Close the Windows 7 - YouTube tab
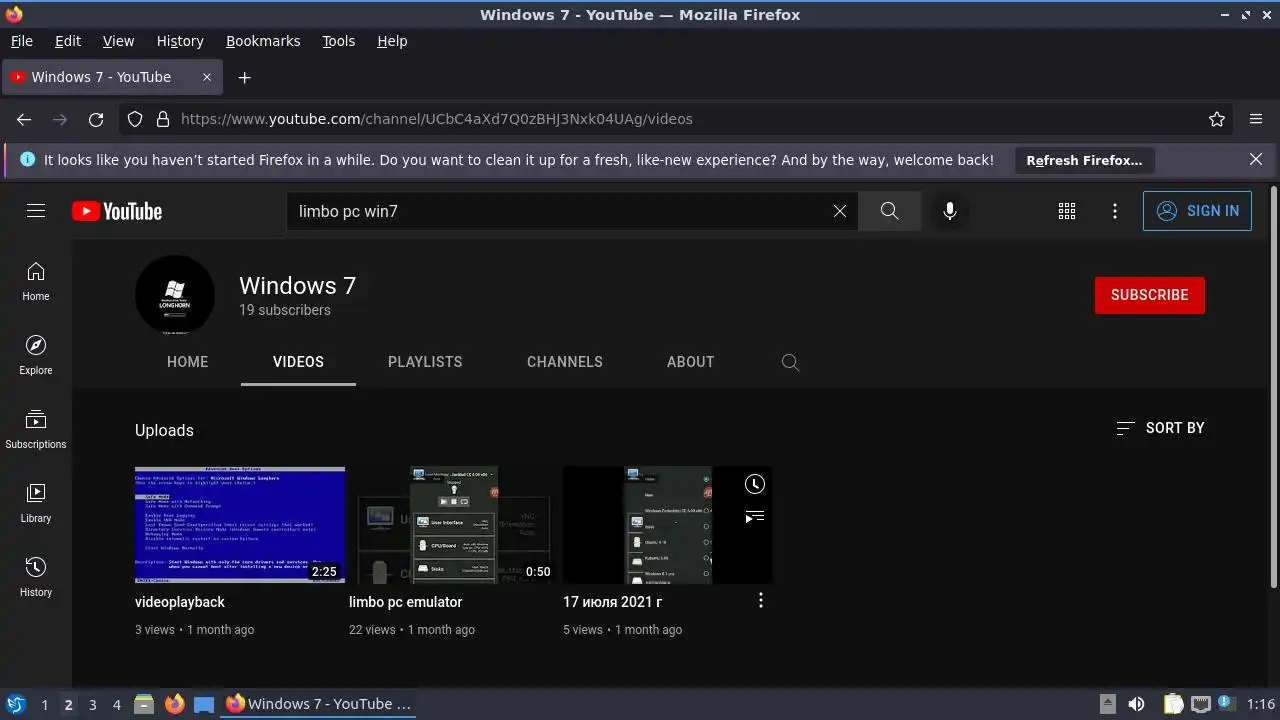 (207, 77)
